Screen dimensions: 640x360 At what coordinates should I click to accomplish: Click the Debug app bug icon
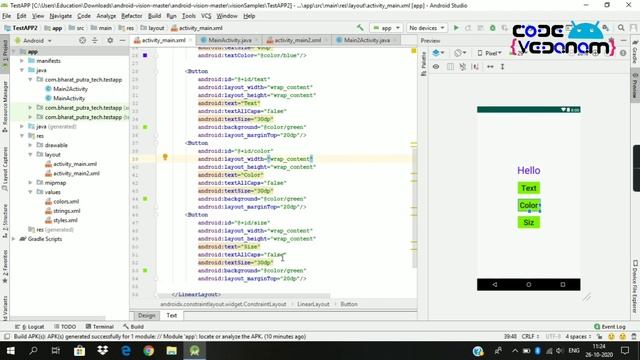[x=493, y=28]
